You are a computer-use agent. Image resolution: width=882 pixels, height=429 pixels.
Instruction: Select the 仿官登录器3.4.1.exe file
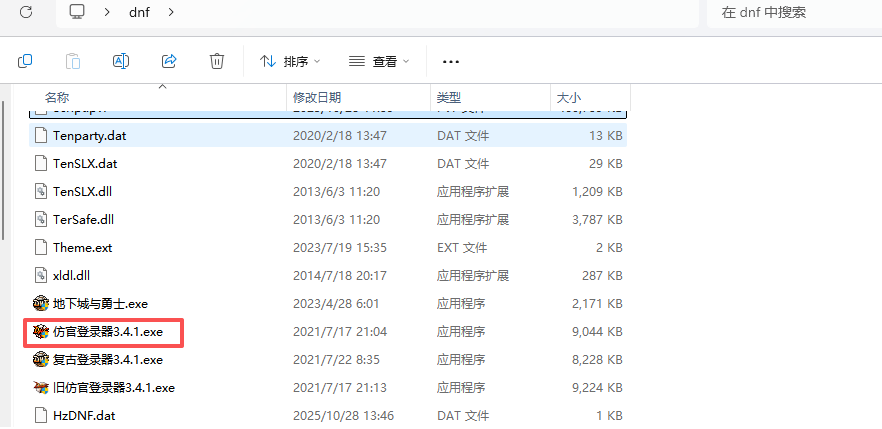[107, 331]
